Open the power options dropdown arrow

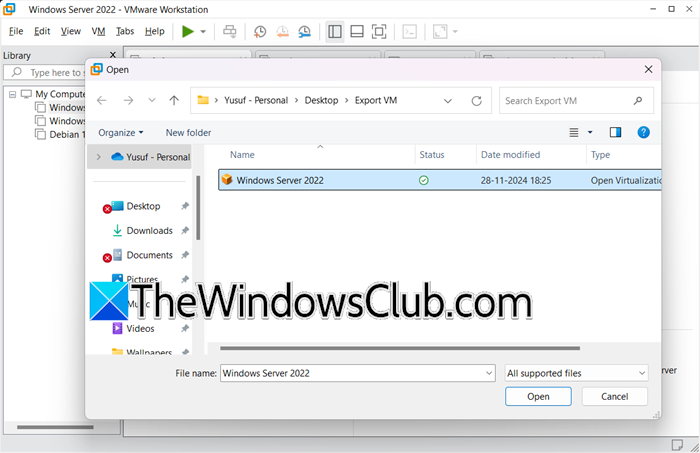[203, 32]
